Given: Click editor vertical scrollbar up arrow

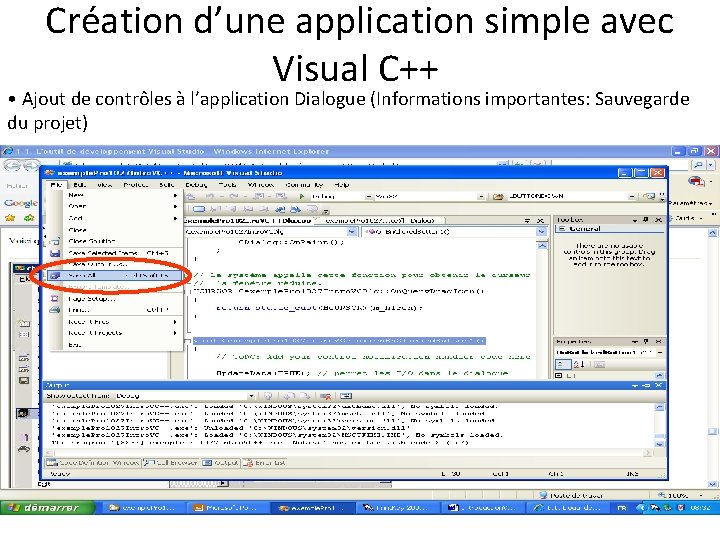Looking at the screenshot, I should pos(542,246).
